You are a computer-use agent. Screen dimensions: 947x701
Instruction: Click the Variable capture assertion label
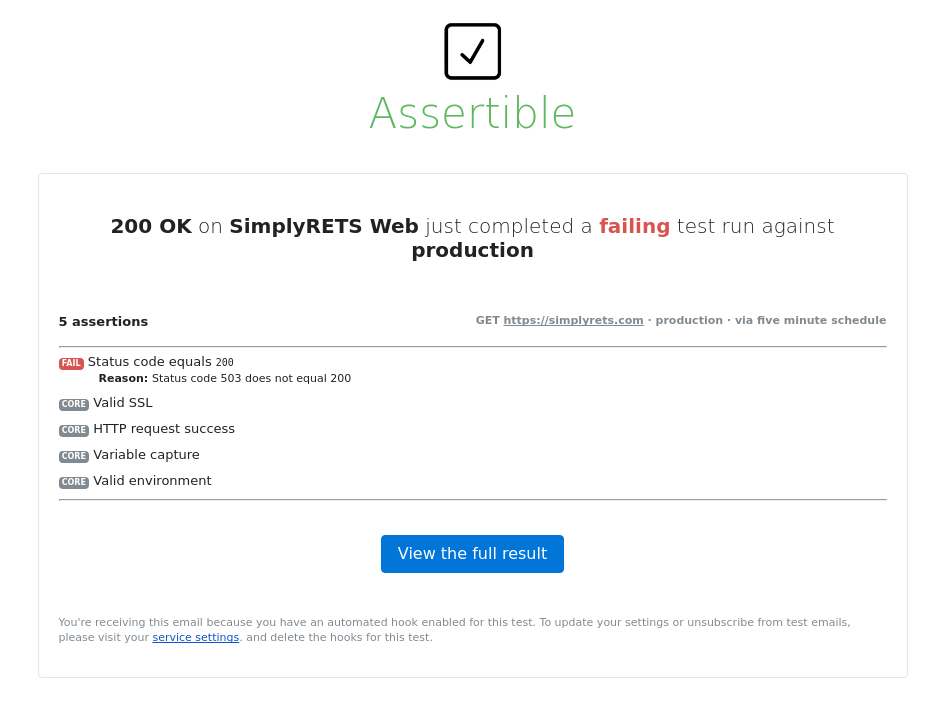[146, 455]
